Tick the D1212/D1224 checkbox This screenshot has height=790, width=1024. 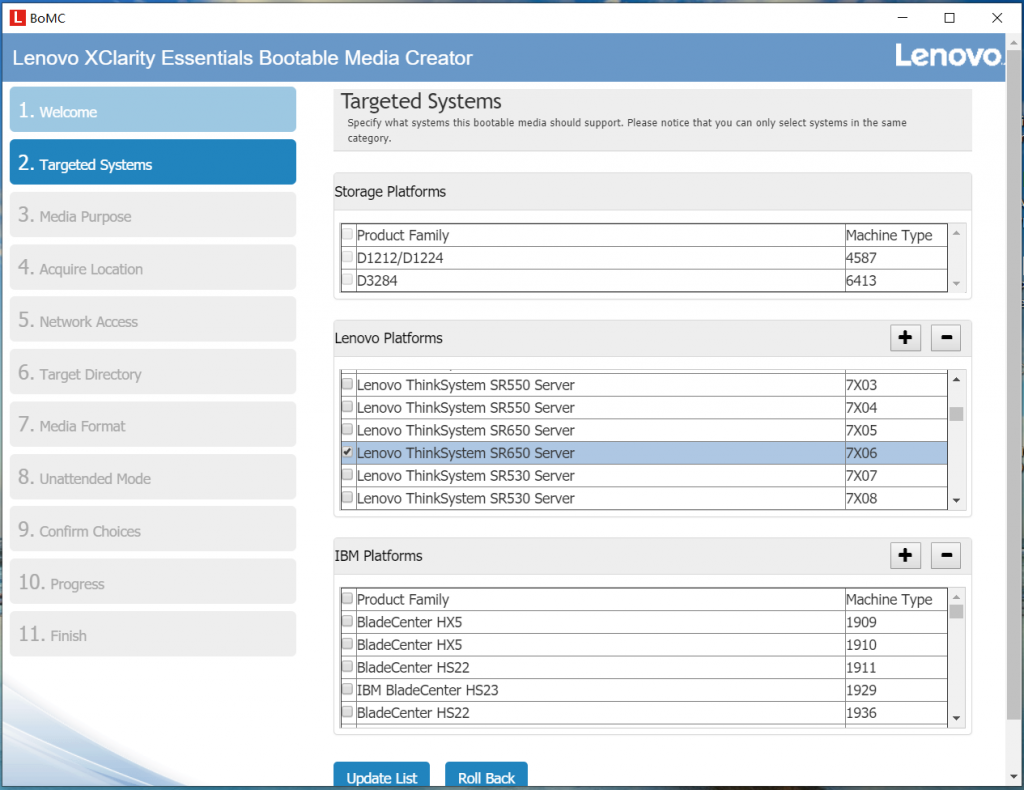pyautogui.click(x=347, y=257)
